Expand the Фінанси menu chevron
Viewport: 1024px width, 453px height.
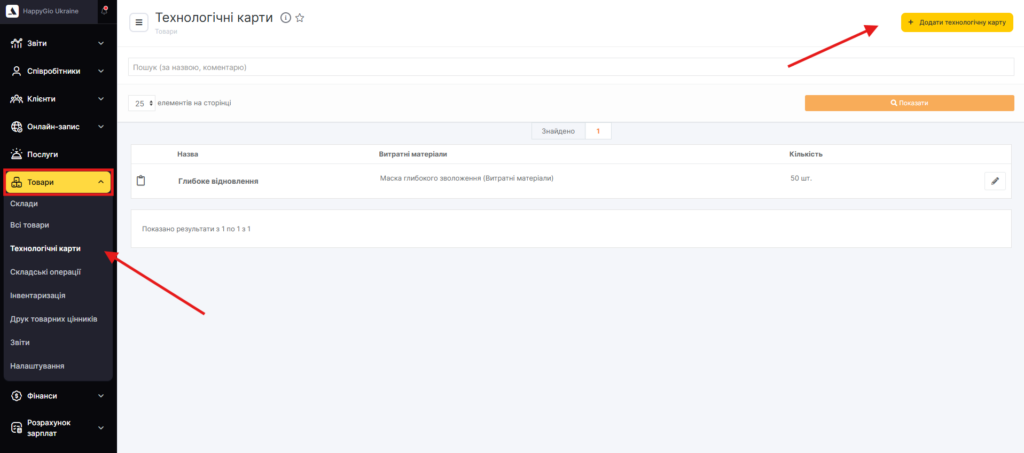(x=101, y=396)
